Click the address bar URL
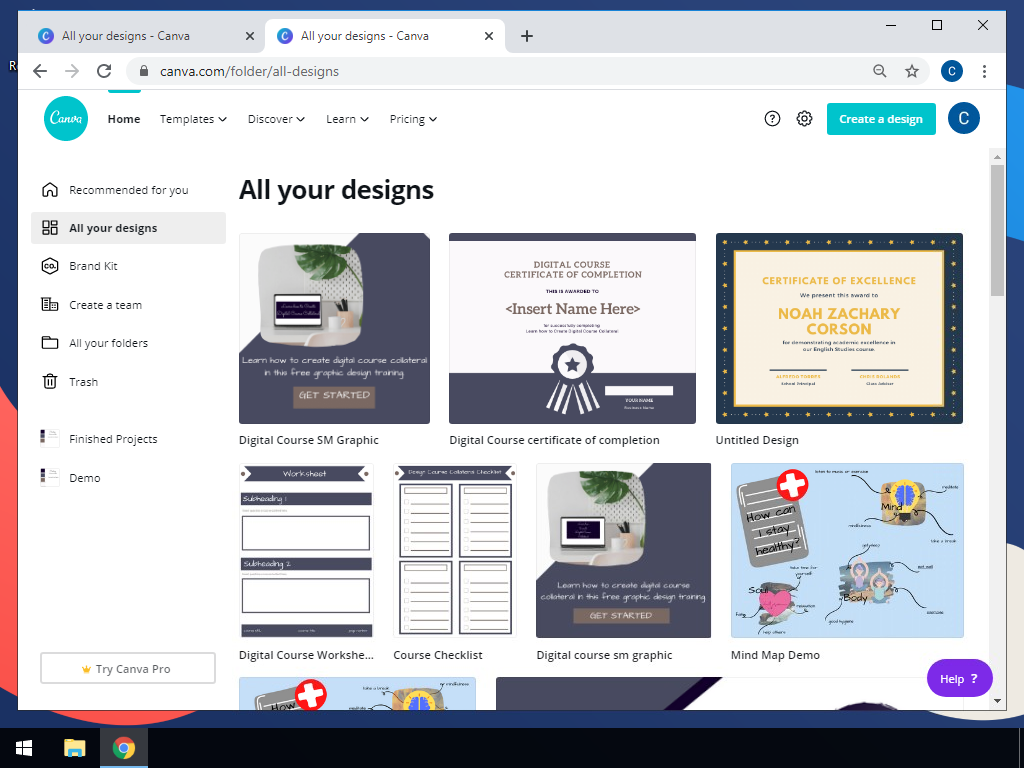 click(249, 71)
